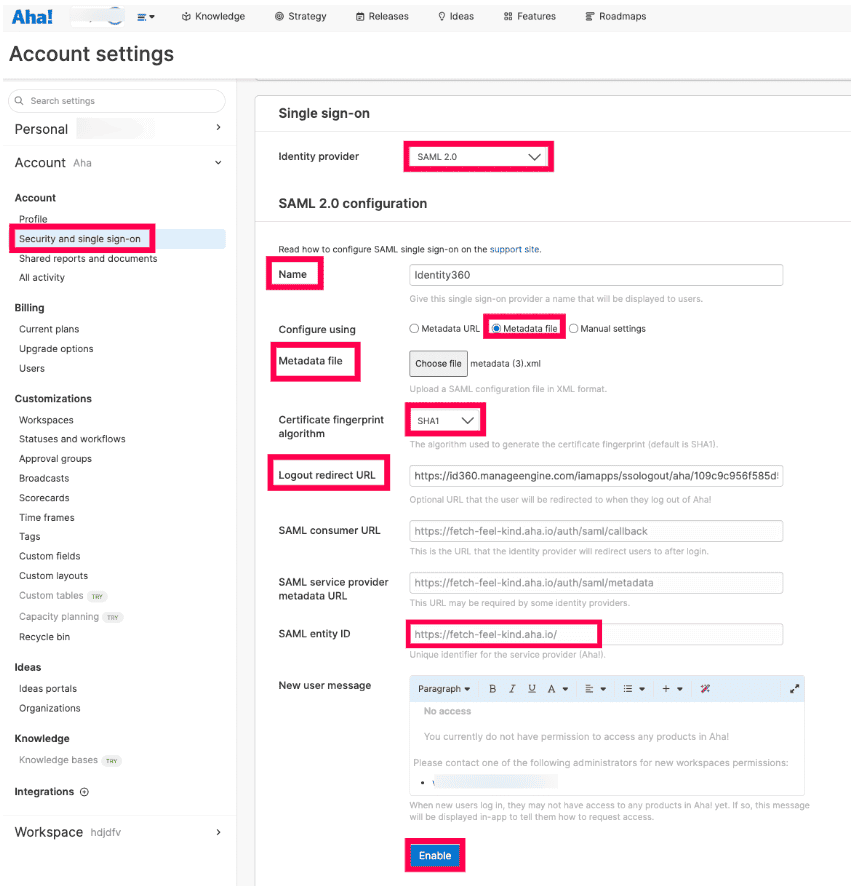
Task: Select the Manual settings radio button
Action: [574, 329]
